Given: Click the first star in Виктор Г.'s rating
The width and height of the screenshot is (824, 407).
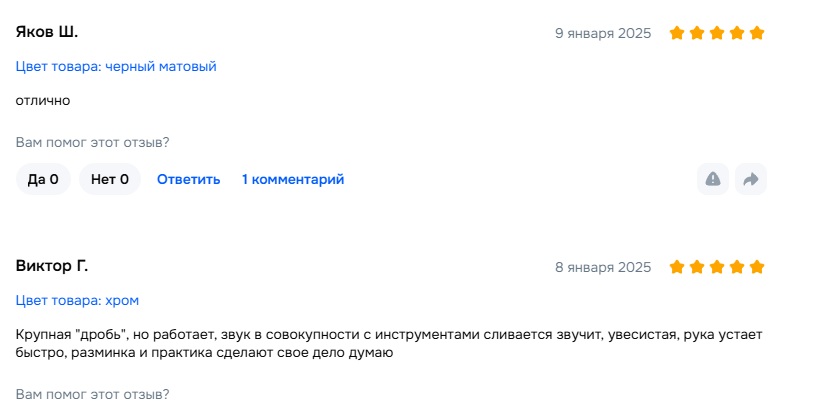Looking at the screenshot, I should coord(677,267).
